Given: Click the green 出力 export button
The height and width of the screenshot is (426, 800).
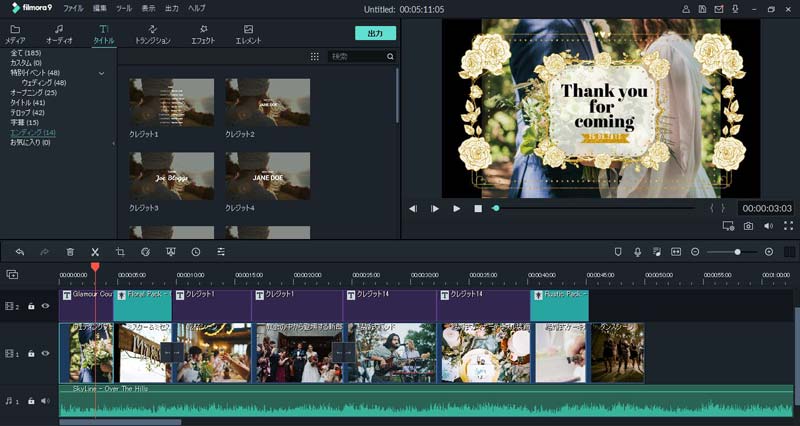Looking at the screenshot, I should pos(376,33).
